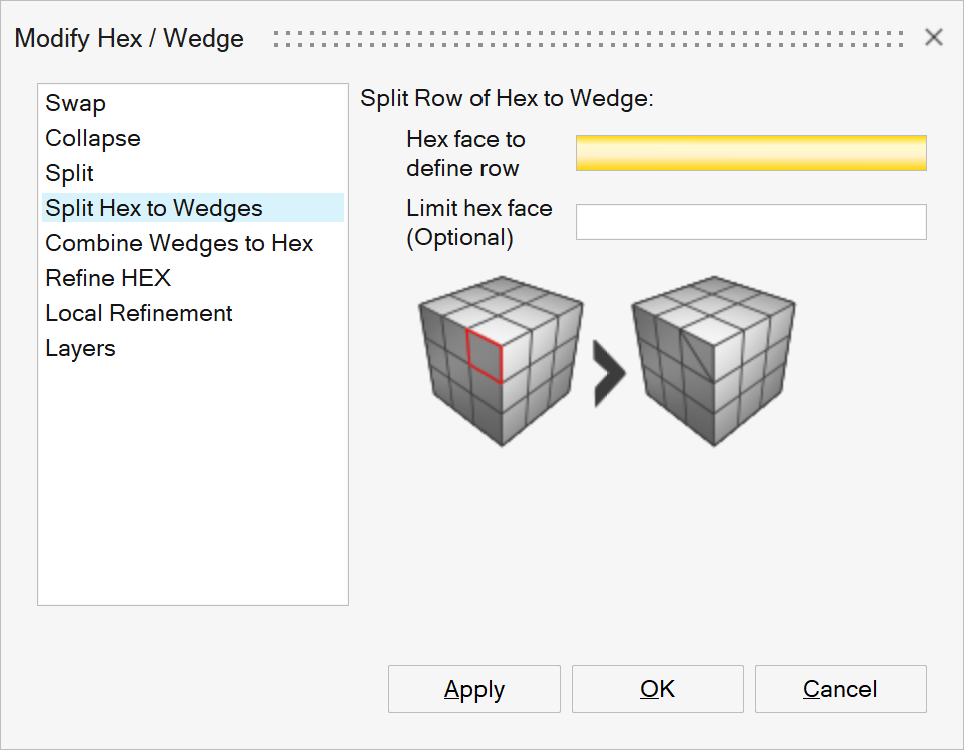The height and width of the screenshot is (750, 964).
Task: Click the split wedge result cube image
Action: coord(713,358)
